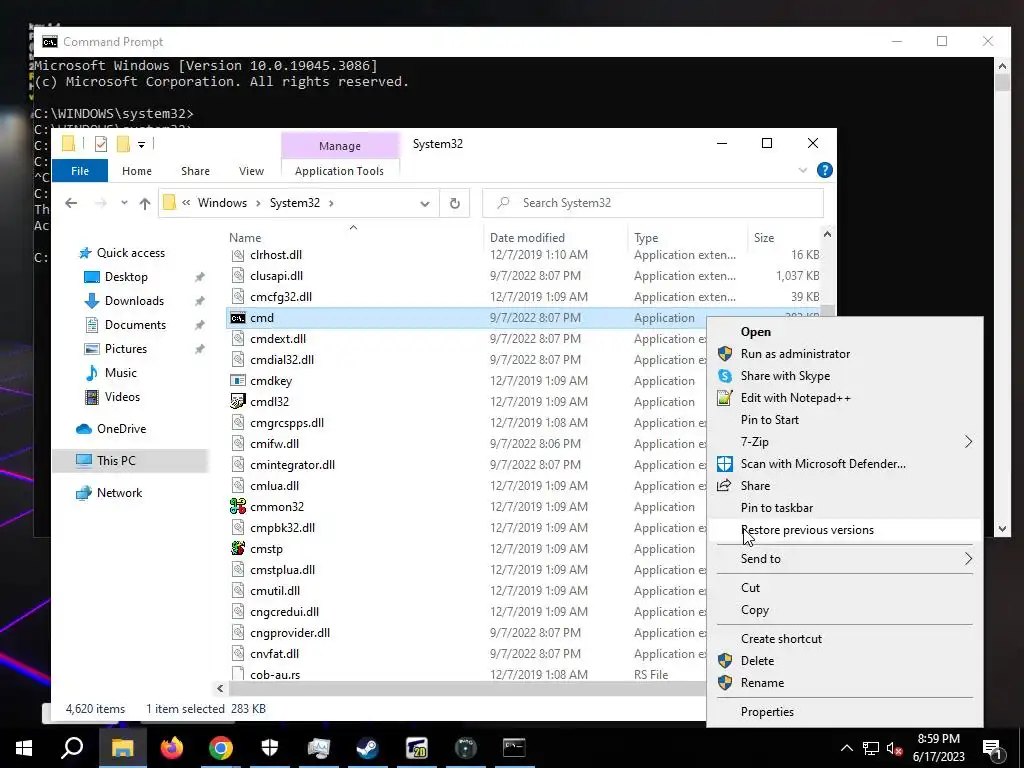Open Steam from the taskbar

[x=368, y=748]
